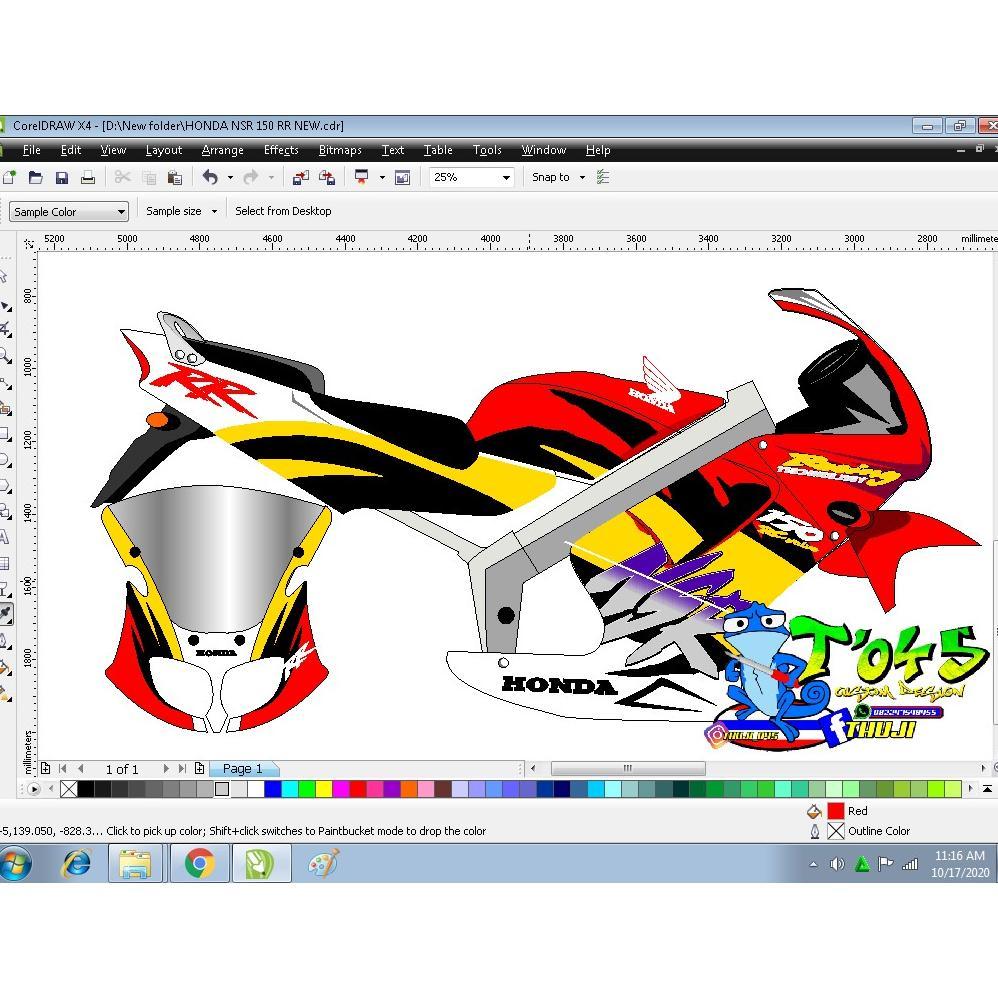The height and width of the screenshot is (998, 998).
Task: Open the Welcome screen icon
Action: pos(402,178)
